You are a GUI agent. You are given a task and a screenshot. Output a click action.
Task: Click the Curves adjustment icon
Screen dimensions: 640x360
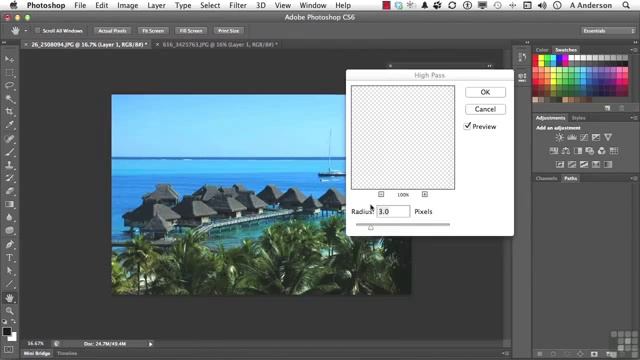[x=584, y=137]
